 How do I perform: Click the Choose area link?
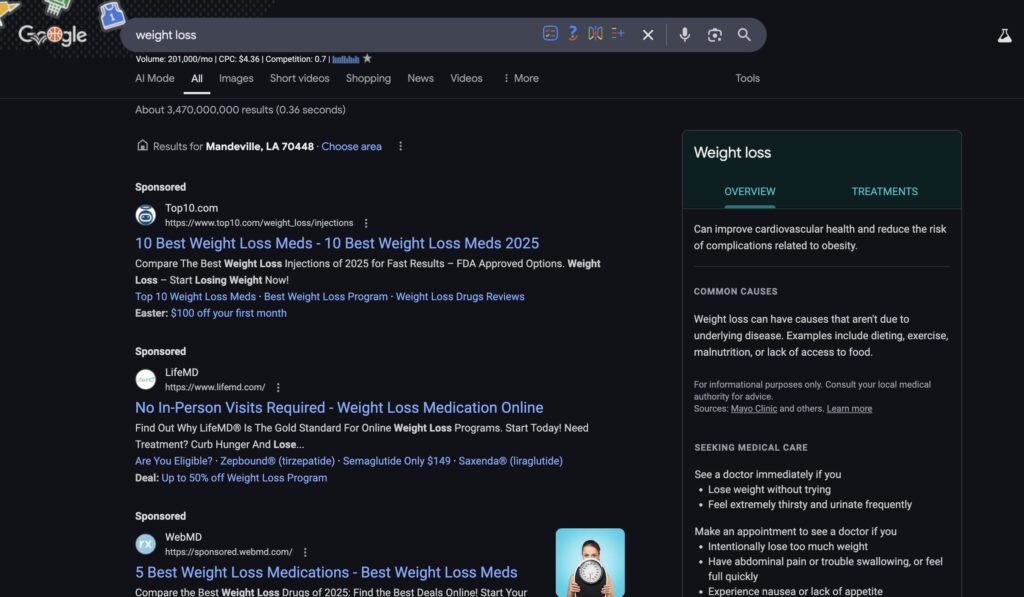click(351, 146)
